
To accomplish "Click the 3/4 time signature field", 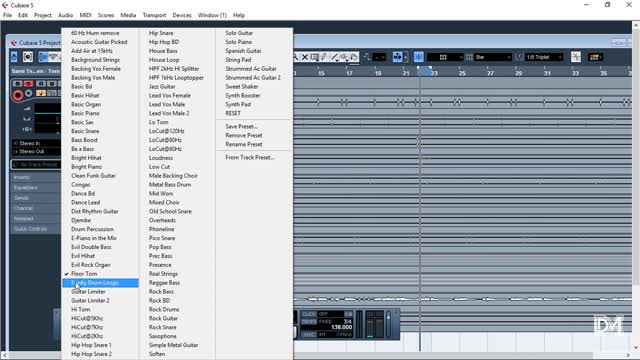I will point(347,321).
